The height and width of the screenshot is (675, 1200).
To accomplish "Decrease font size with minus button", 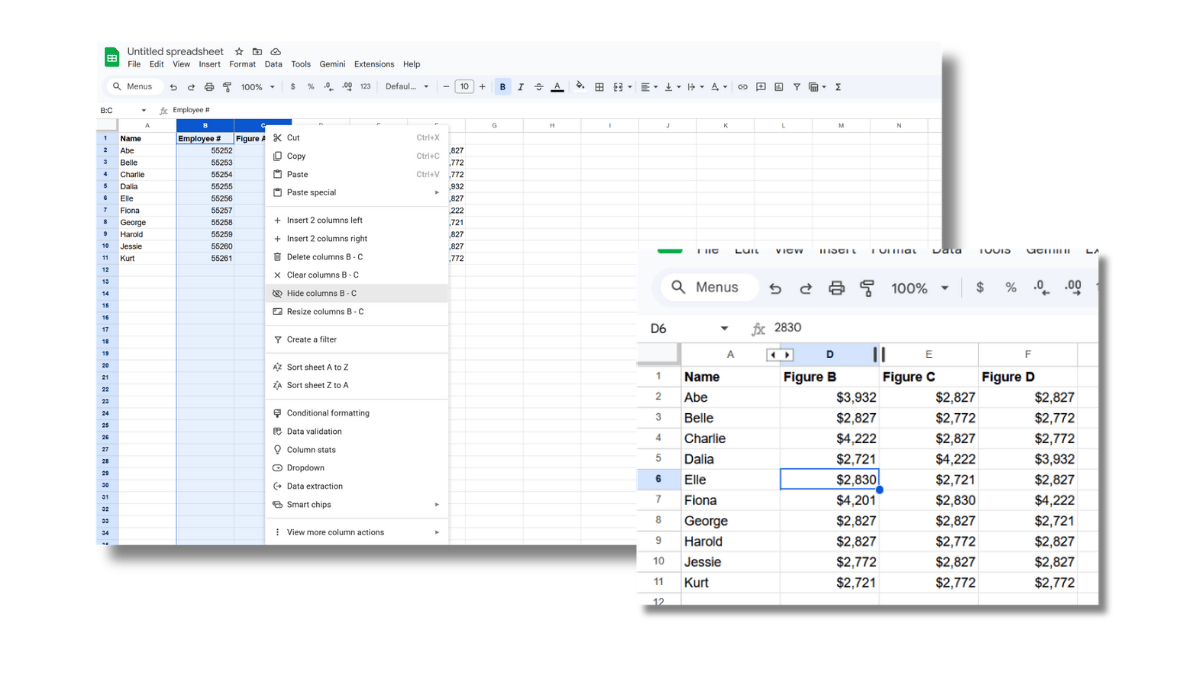I will pyautogui.click(x=446, y=87).
